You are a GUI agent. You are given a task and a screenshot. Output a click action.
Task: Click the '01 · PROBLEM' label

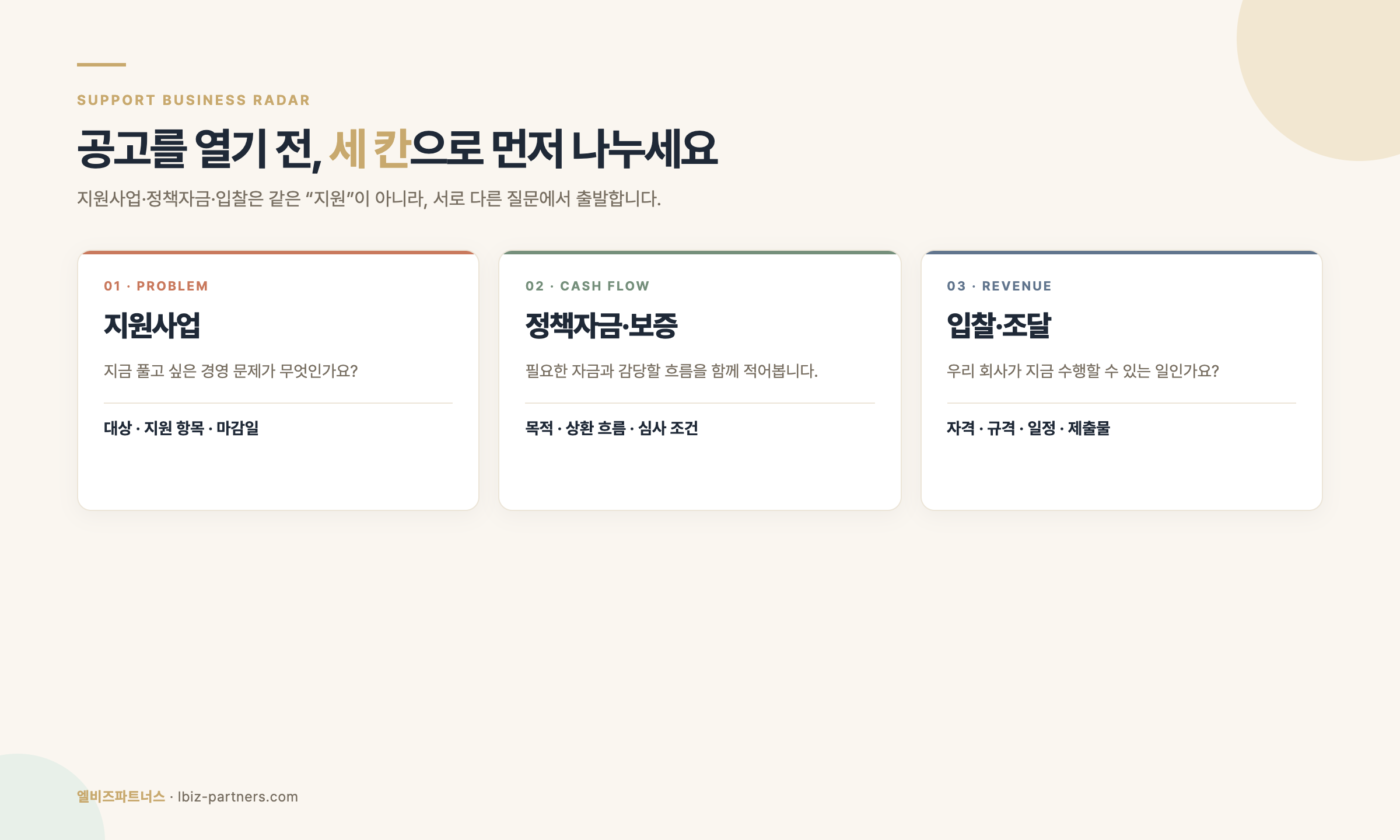[x=156, y=286]
